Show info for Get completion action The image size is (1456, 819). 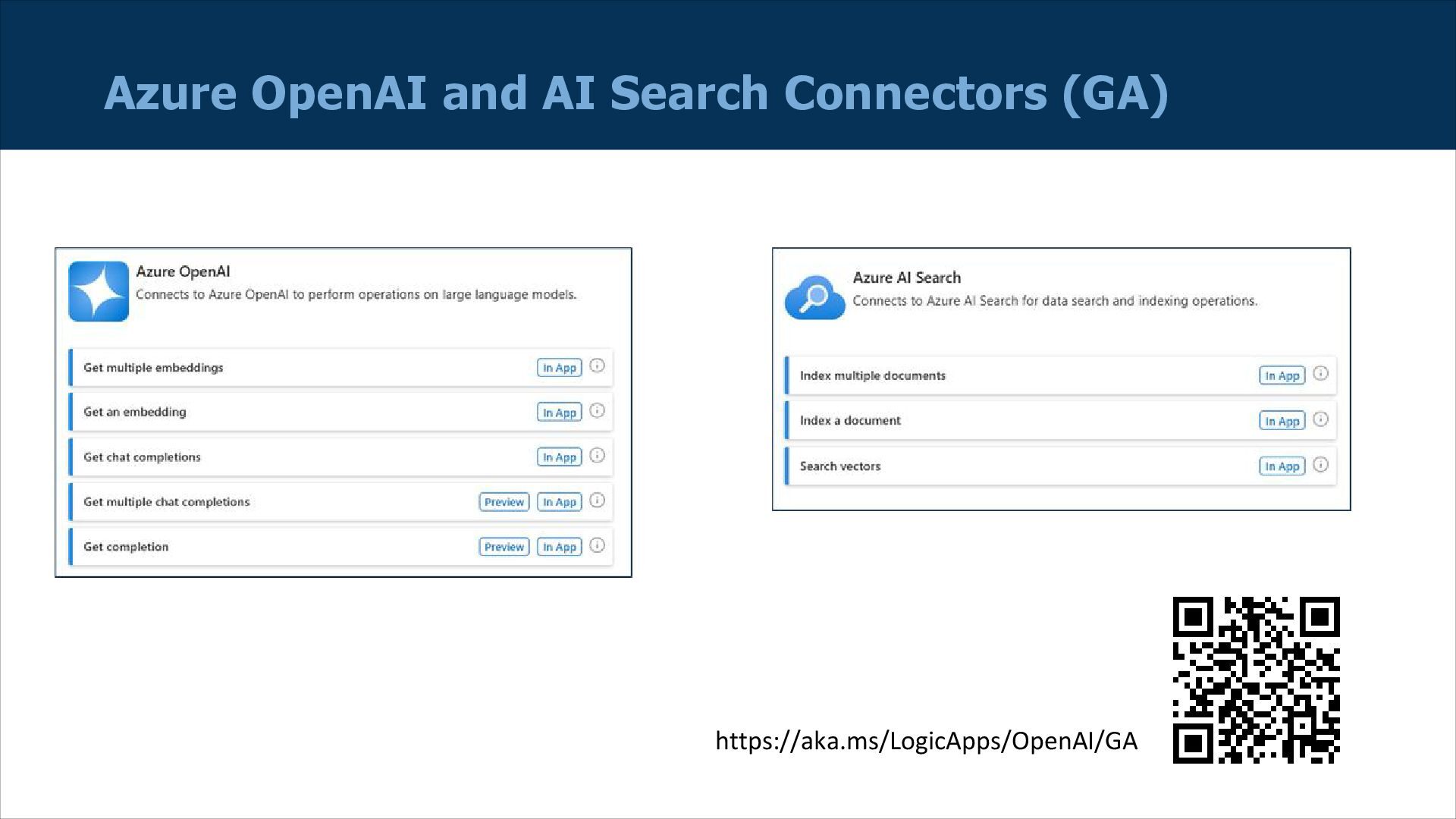click(597, 545)
